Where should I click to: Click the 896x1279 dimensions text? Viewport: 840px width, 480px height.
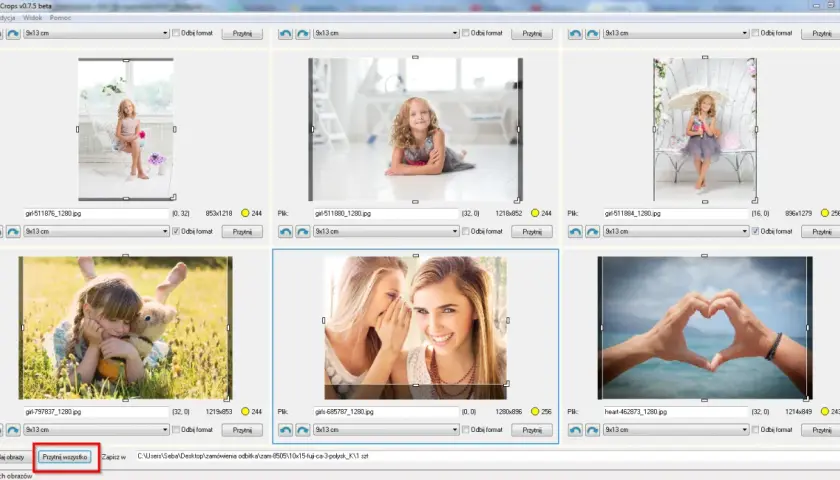point(799,213)
